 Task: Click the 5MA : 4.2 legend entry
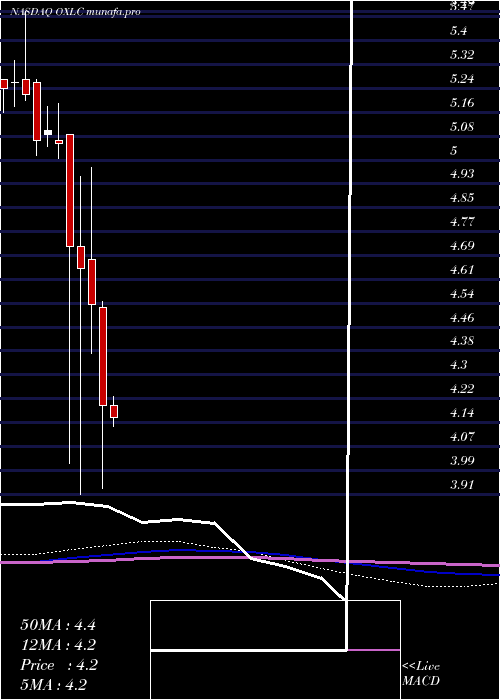(x=53, y=685)
